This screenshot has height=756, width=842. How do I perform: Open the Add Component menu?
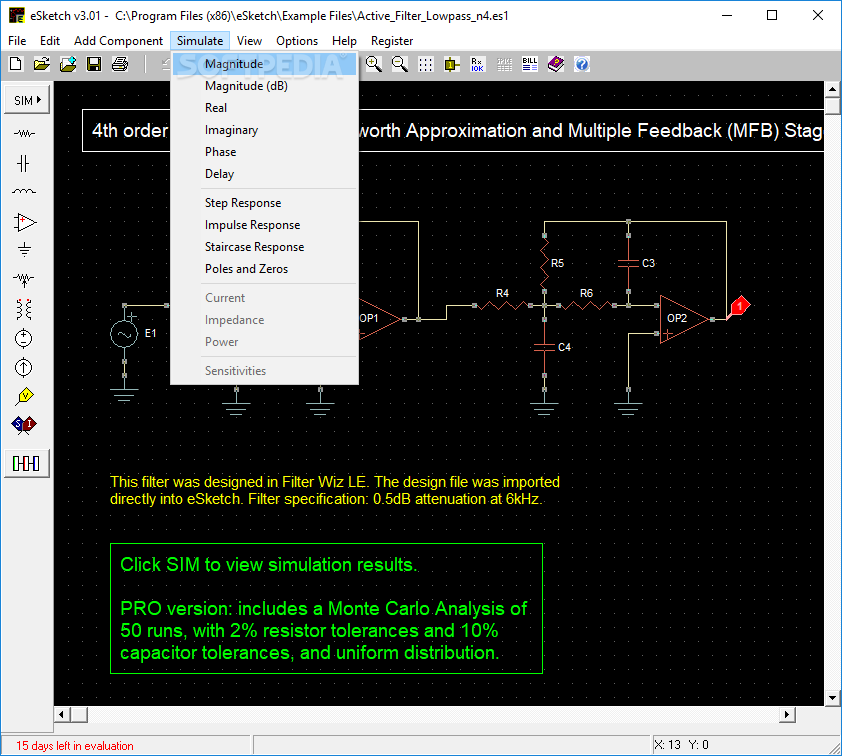[x=118, y=41]
